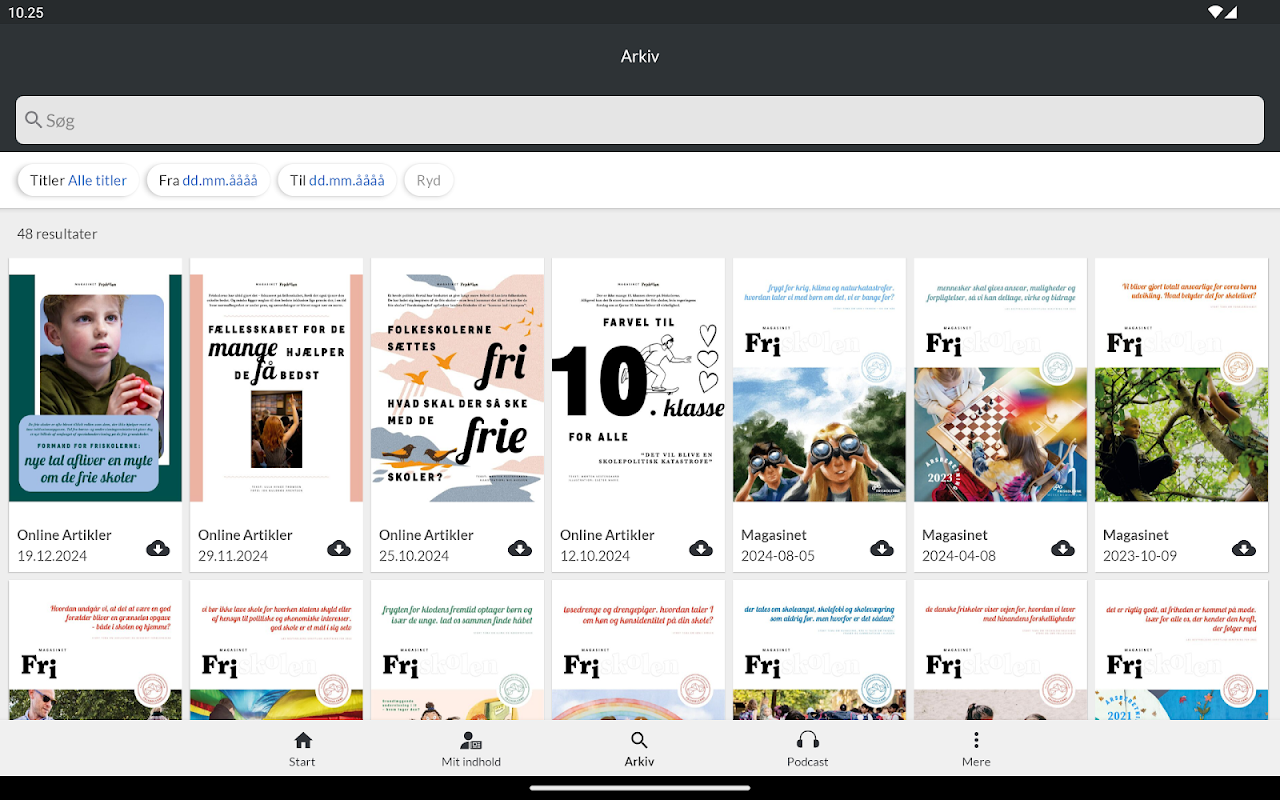This screenshot has width=1280, height=800.
Task: Download the Online Artikler 12.10.2024 issue
Action: coord(701,548)
